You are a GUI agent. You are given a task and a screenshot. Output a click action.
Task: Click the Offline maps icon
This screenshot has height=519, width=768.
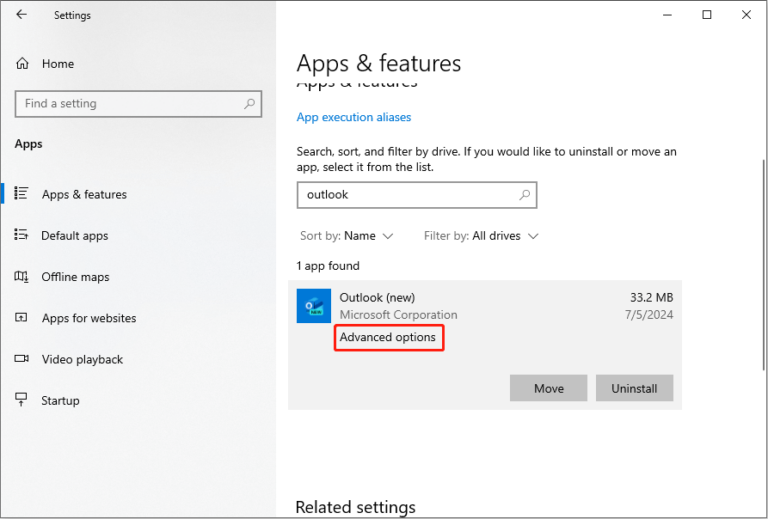click(21, 276)
